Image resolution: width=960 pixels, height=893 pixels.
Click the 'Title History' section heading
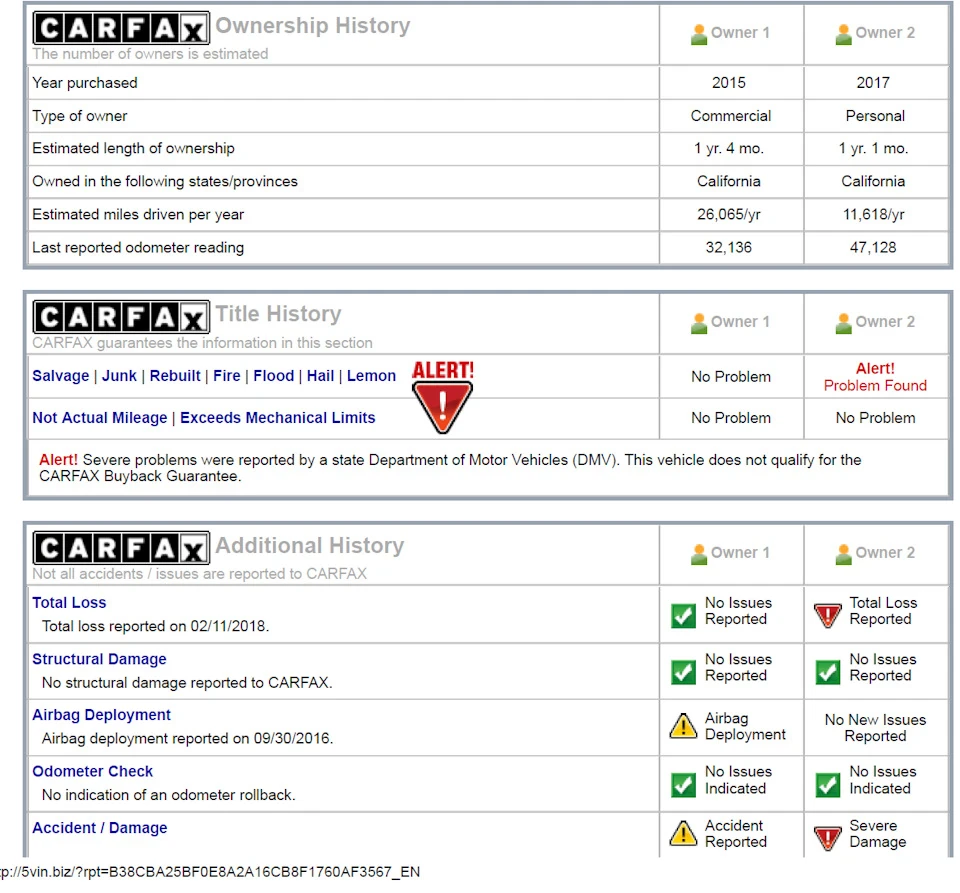pyautogui.click(x=279, y=314)
